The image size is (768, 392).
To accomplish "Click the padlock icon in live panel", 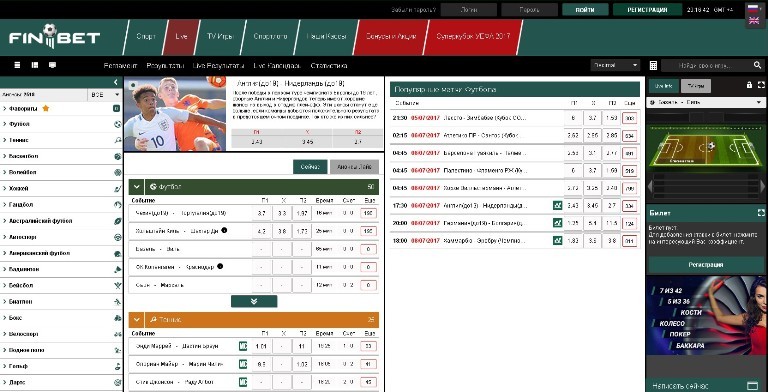I will point(749,85).
